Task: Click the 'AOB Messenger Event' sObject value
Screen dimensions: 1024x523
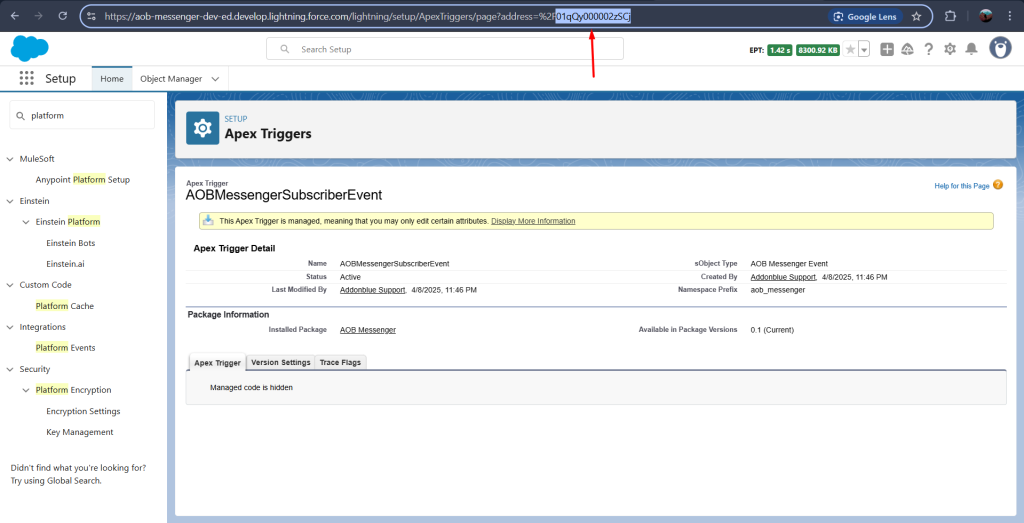Action: tap(789, 264)
